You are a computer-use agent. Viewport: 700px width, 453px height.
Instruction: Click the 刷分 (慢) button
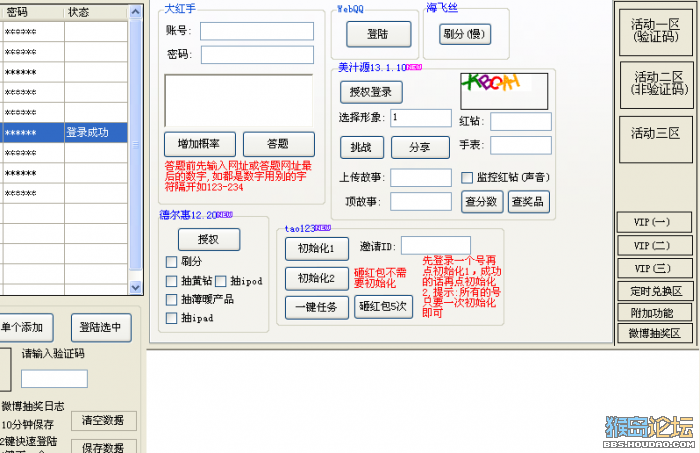pos(465,34)
